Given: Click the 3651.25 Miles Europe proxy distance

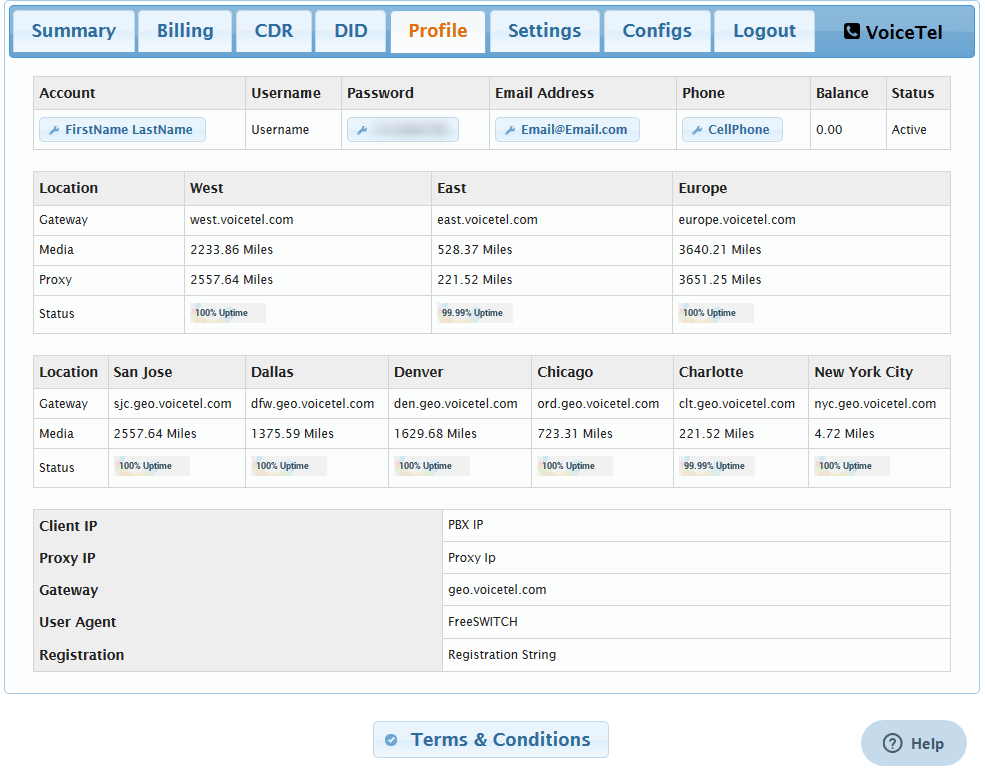Looking at the screenshot, I should [720, 280].
